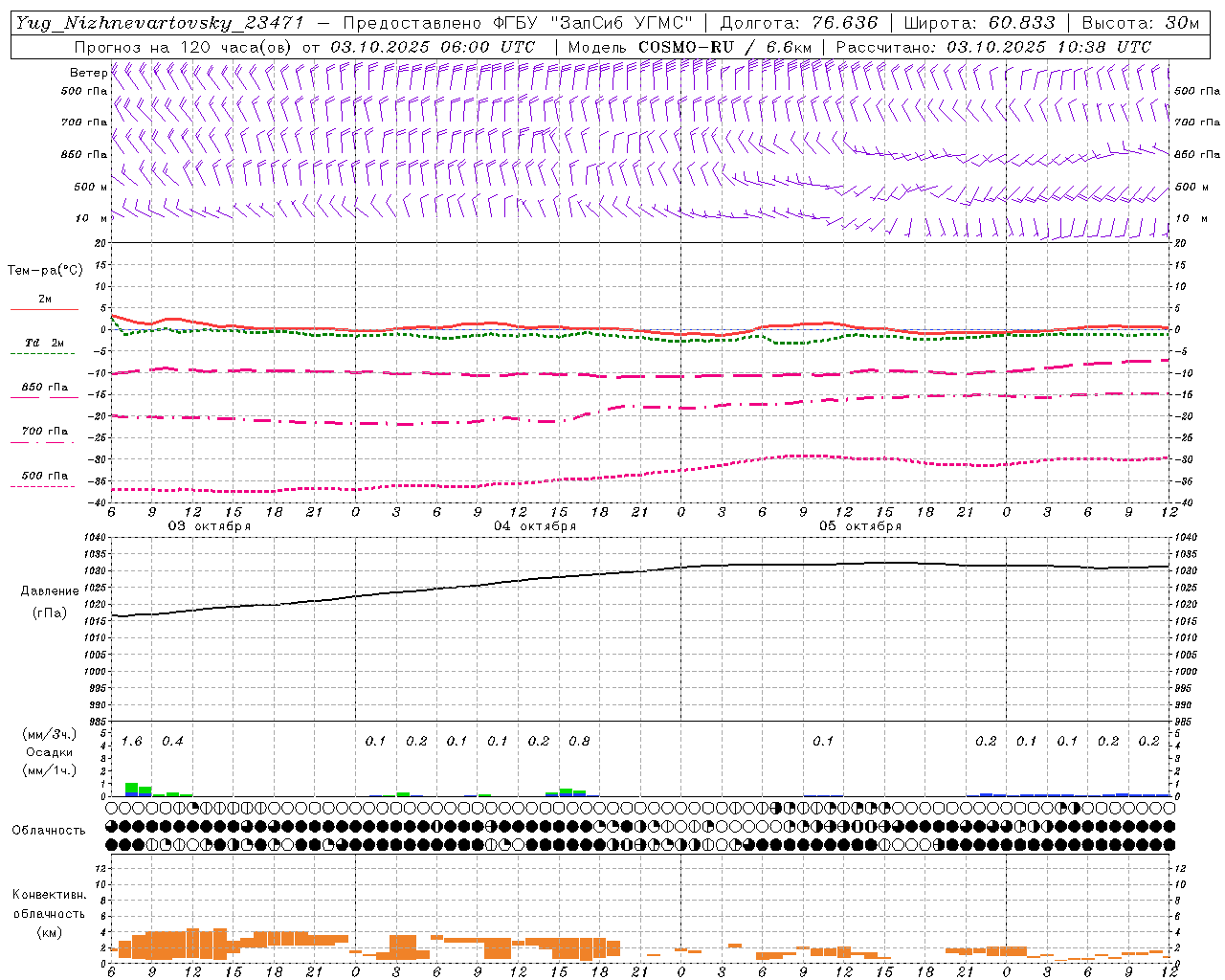
Task: Click the (мм/1ч.) precipitation unit label
Action: click(x=50, y=770)
